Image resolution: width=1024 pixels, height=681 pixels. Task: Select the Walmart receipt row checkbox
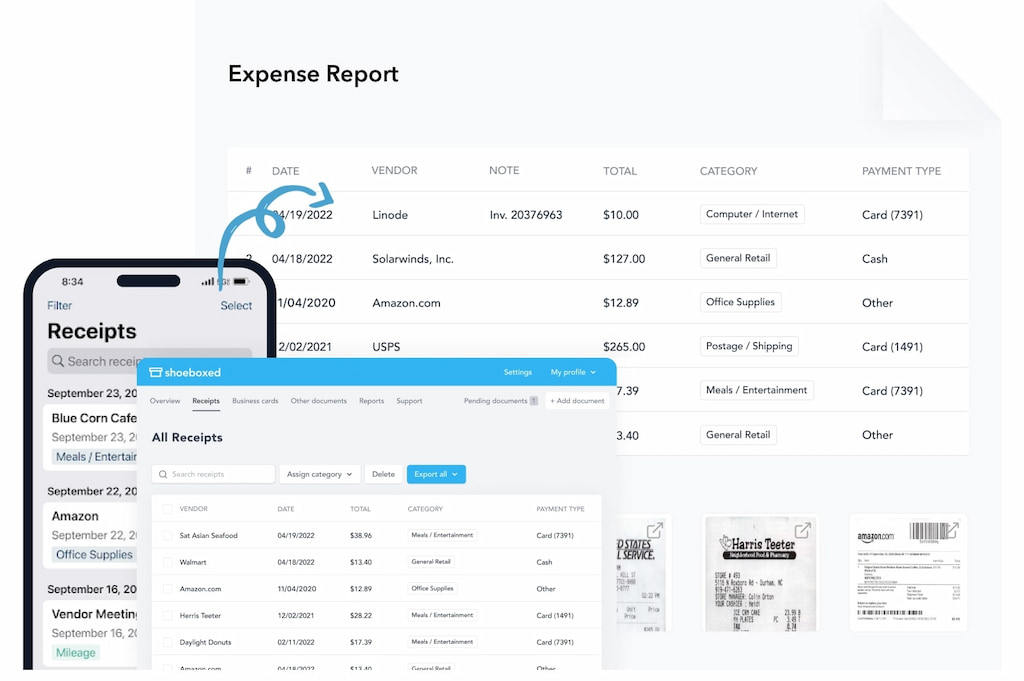point(168,561)
